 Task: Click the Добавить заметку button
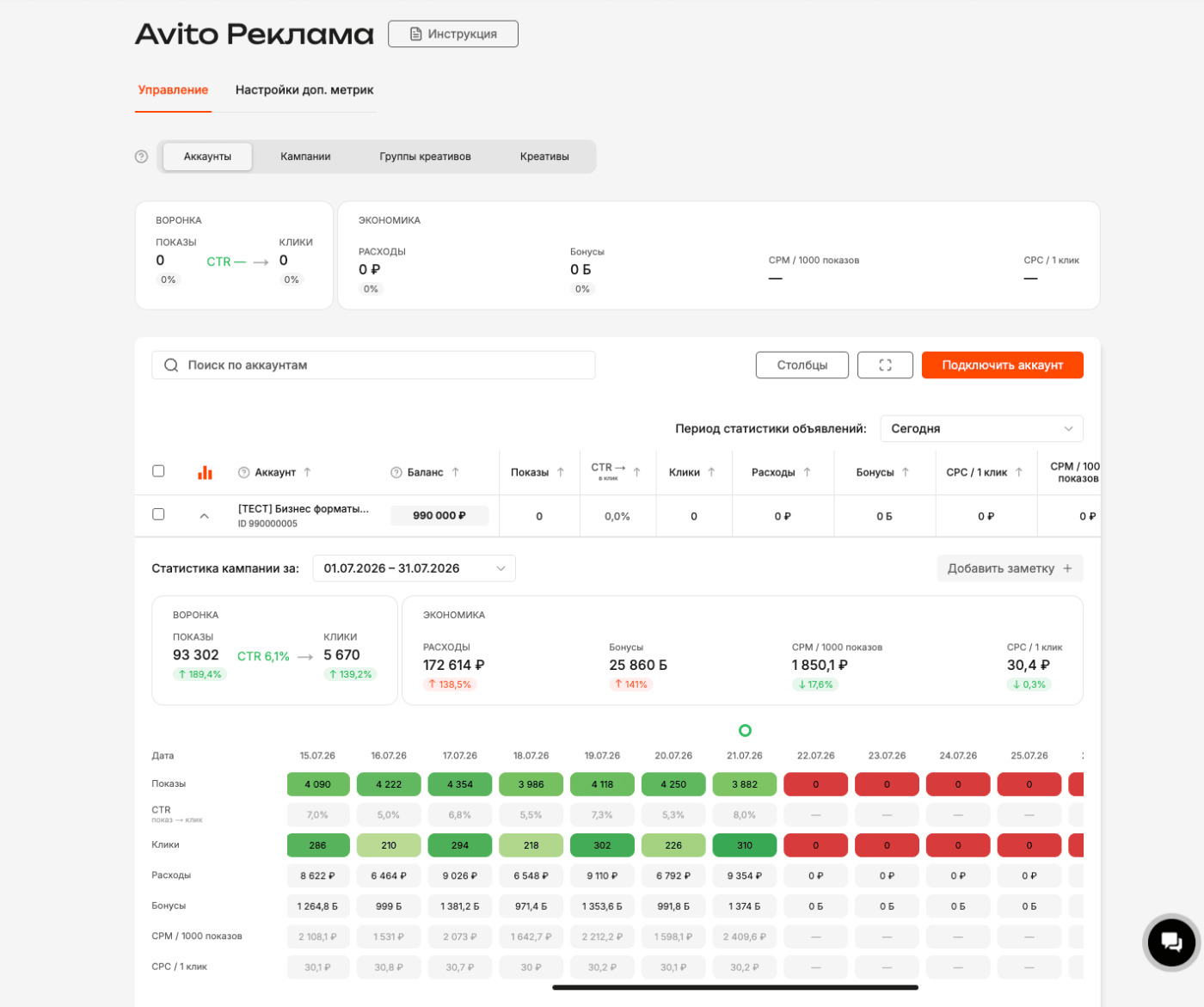coord(1010,568)
